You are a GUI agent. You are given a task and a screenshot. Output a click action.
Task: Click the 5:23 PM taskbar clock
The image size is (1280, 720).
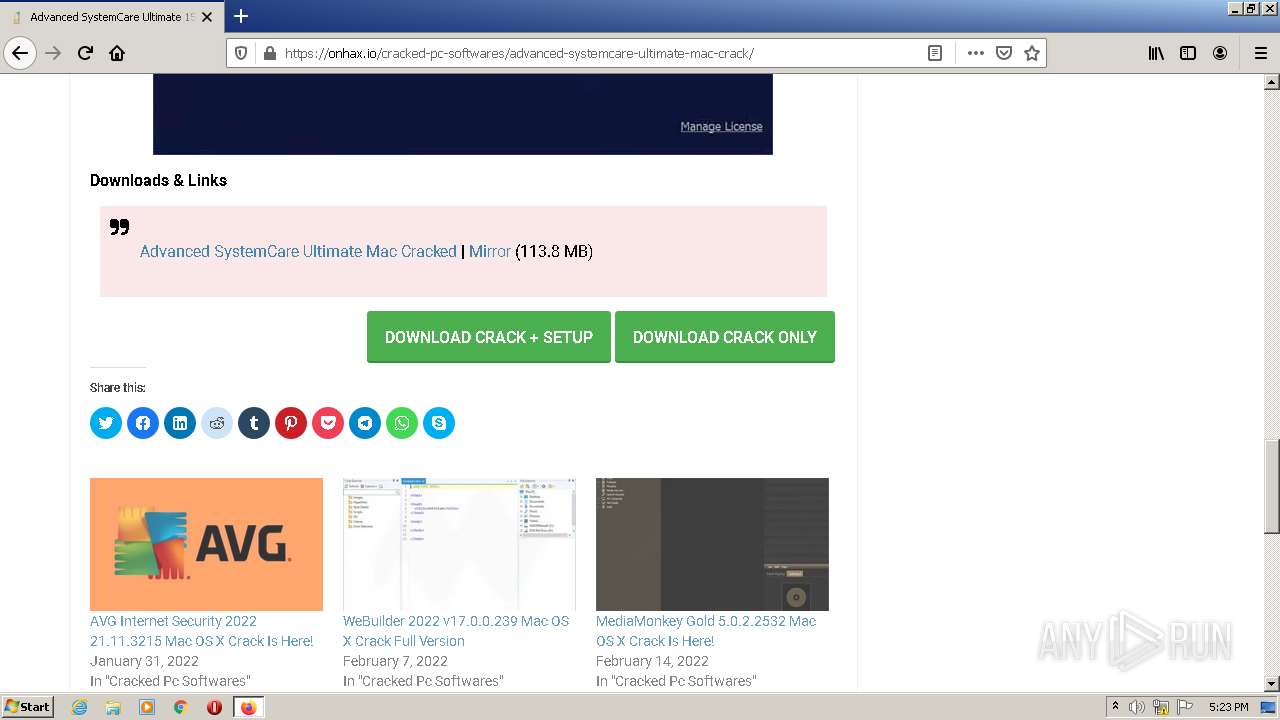tap(1228, 707)
